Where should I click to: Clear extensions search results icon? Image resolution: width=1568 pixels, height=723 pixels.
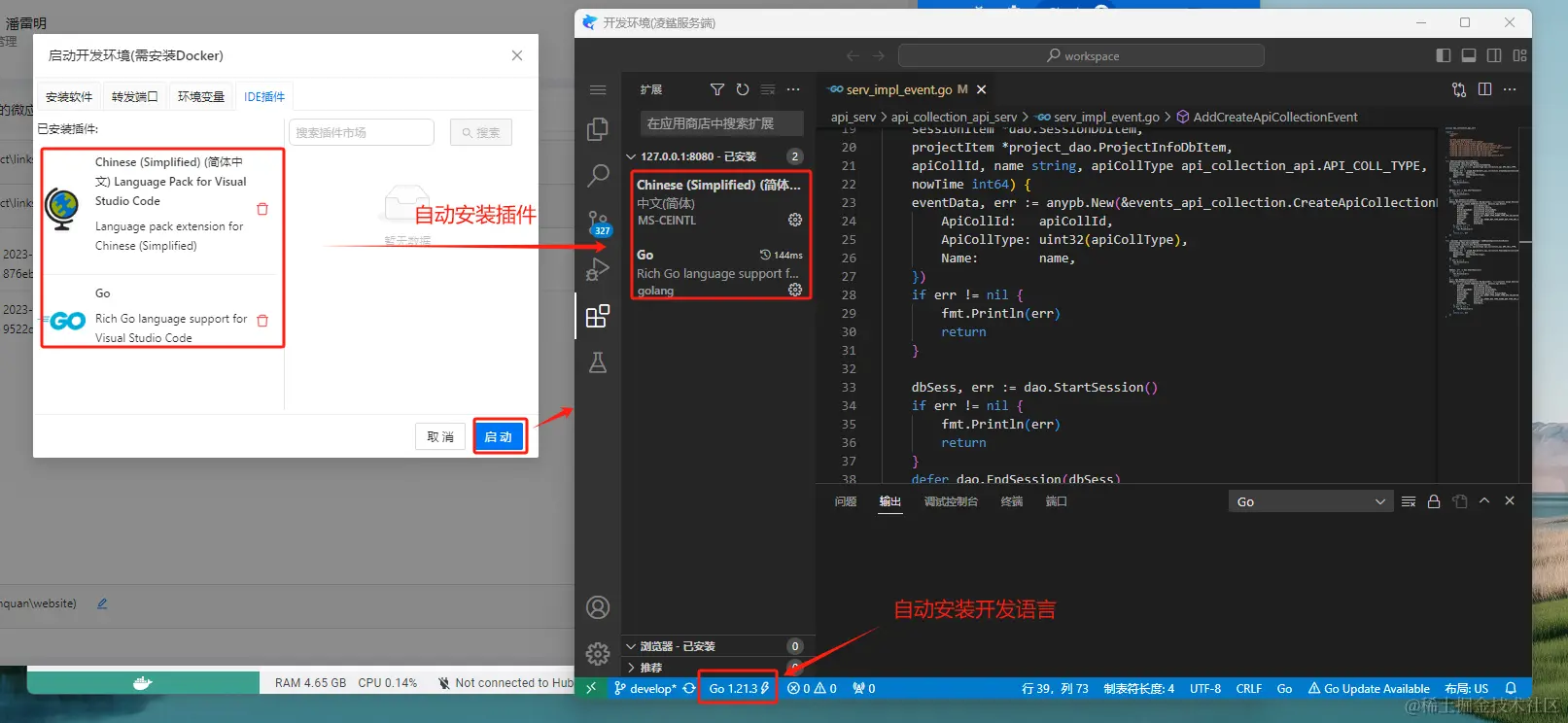[768, 89]
